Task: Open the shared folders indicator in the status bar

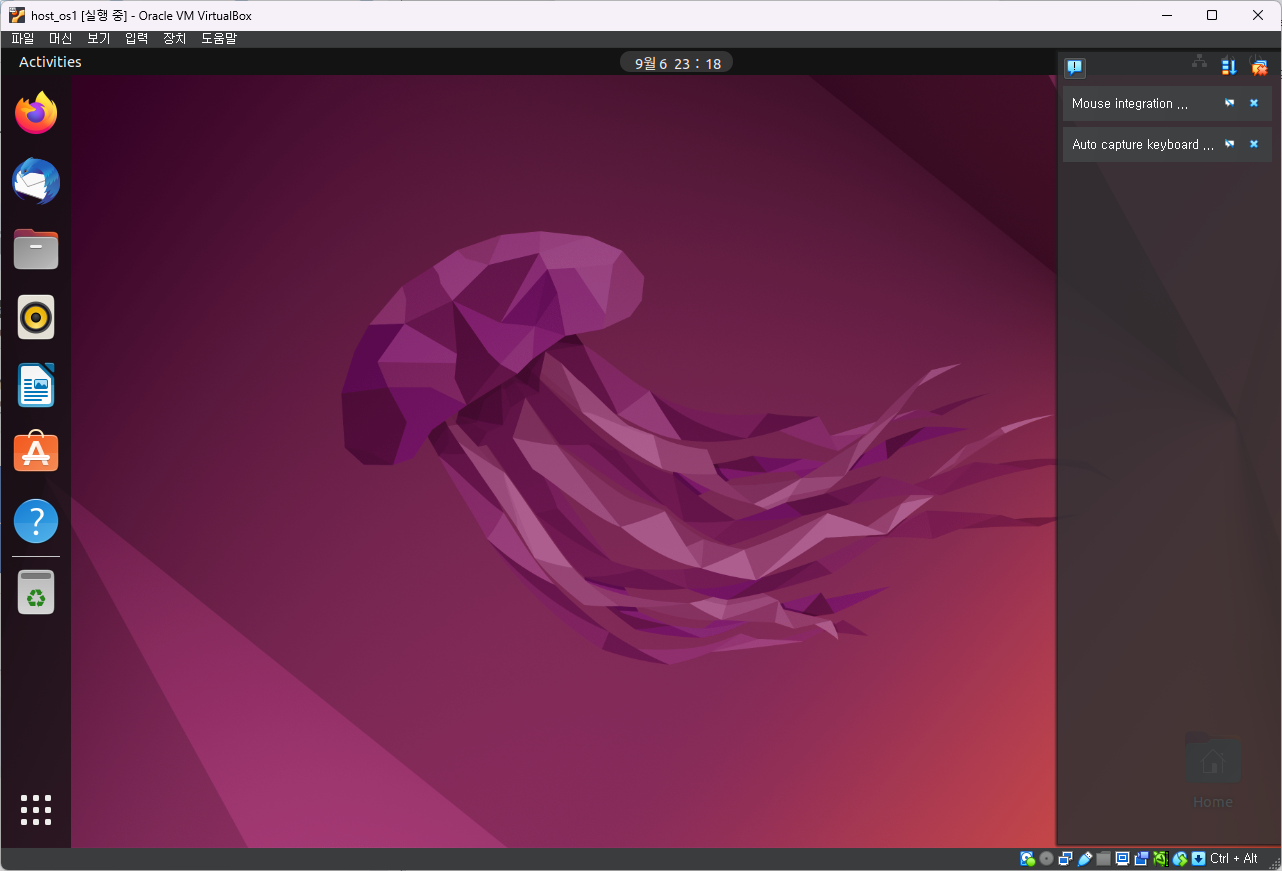Action: point(1103,858)
